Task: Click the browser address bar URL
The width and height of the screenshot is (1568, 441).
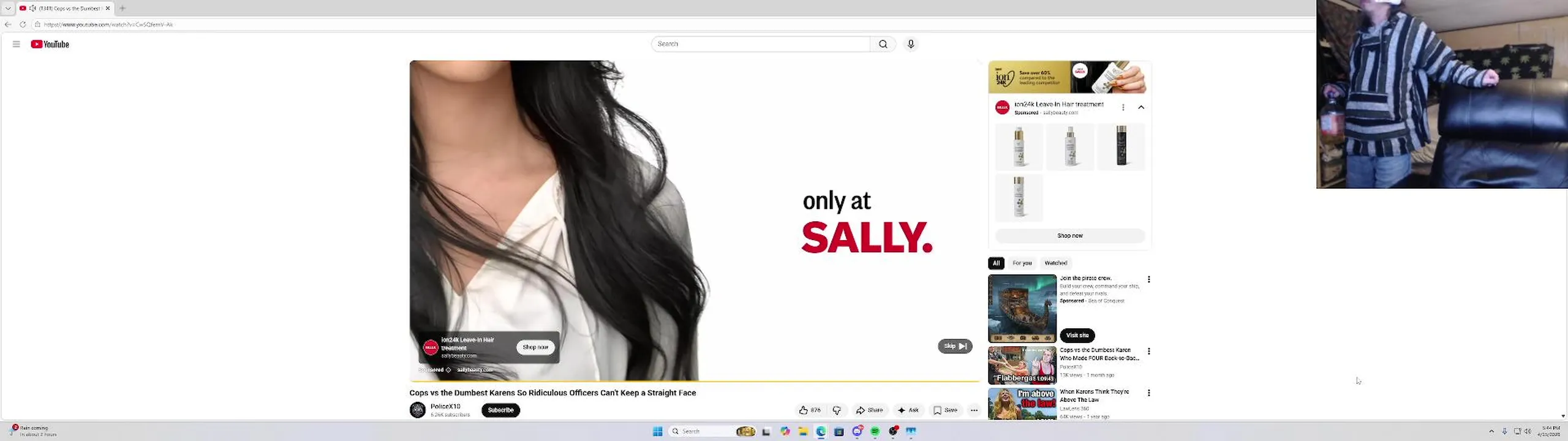Action: (x=108, y=24)
